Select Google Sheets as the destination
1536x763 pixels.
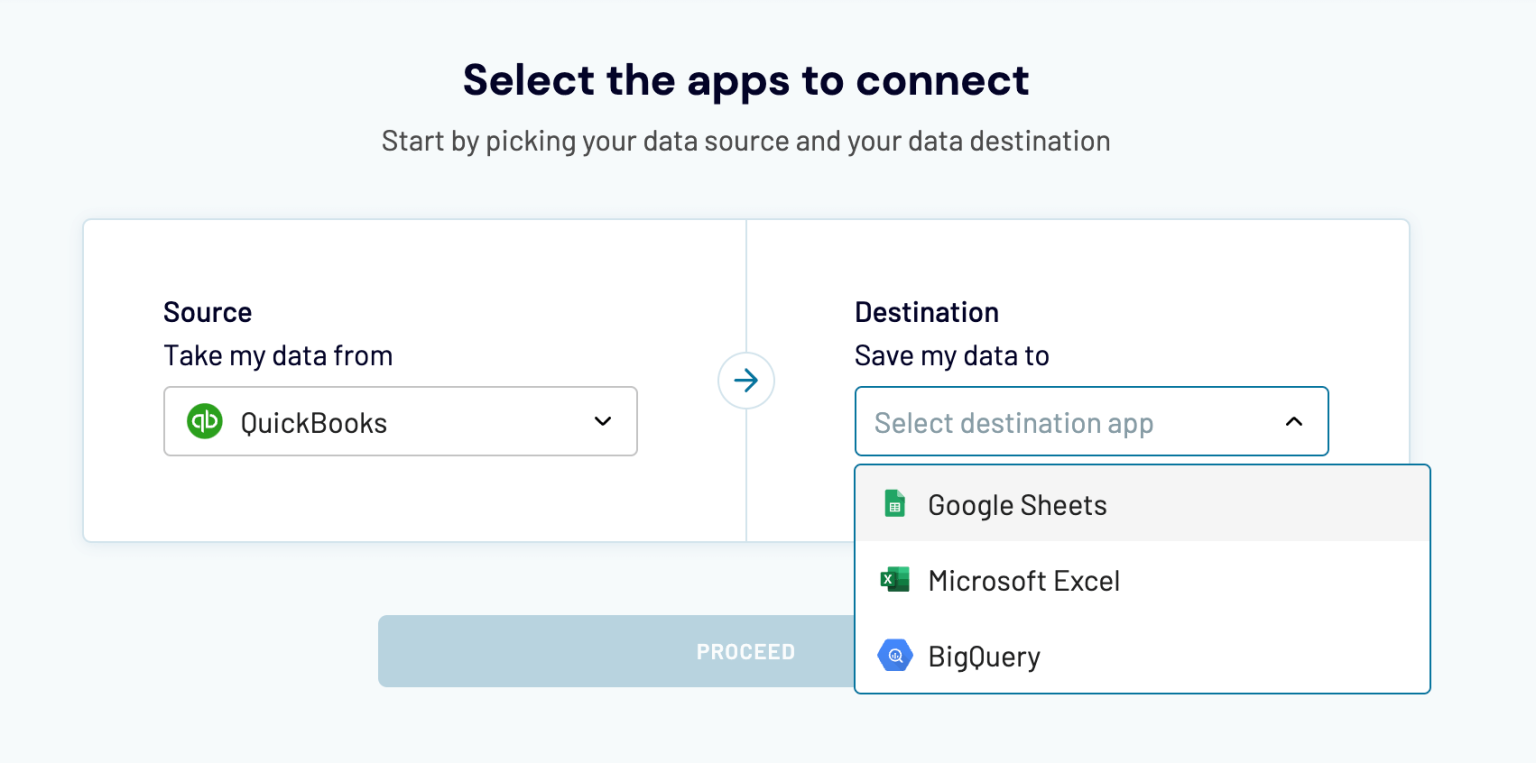pos(1017,505)
